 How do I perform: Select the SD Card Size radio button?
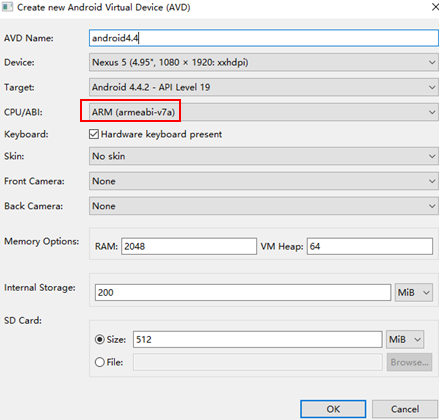[100, 339]
